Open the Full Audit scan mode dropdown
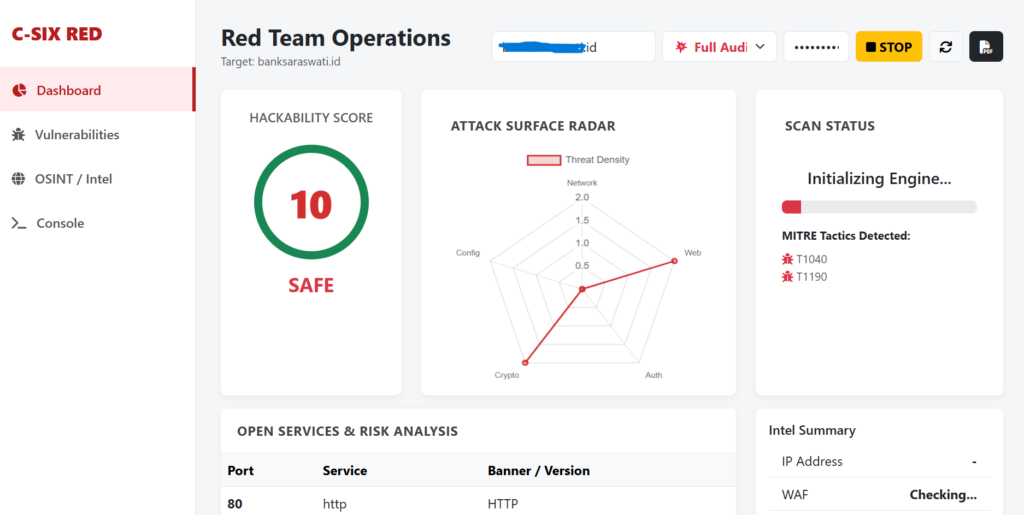The height and width of the screenshot is (515, 1024). point(719,47)
